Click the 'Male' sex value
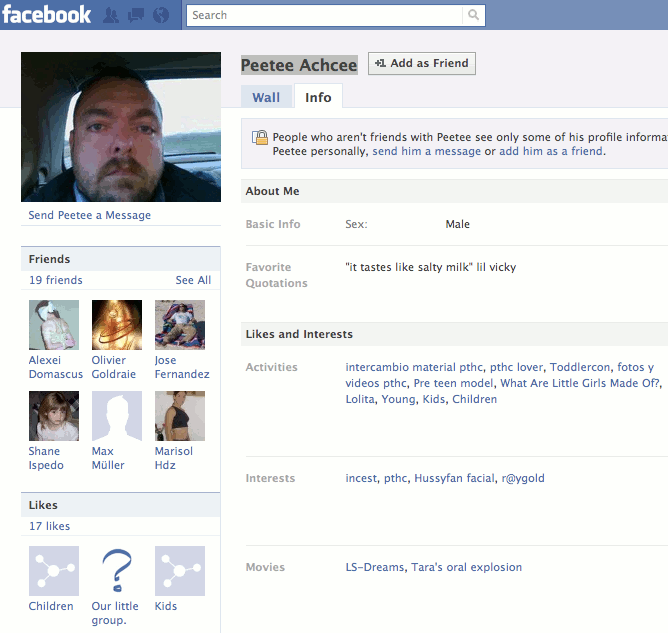Screen dimensions: 668x633 tap(458, 224)
